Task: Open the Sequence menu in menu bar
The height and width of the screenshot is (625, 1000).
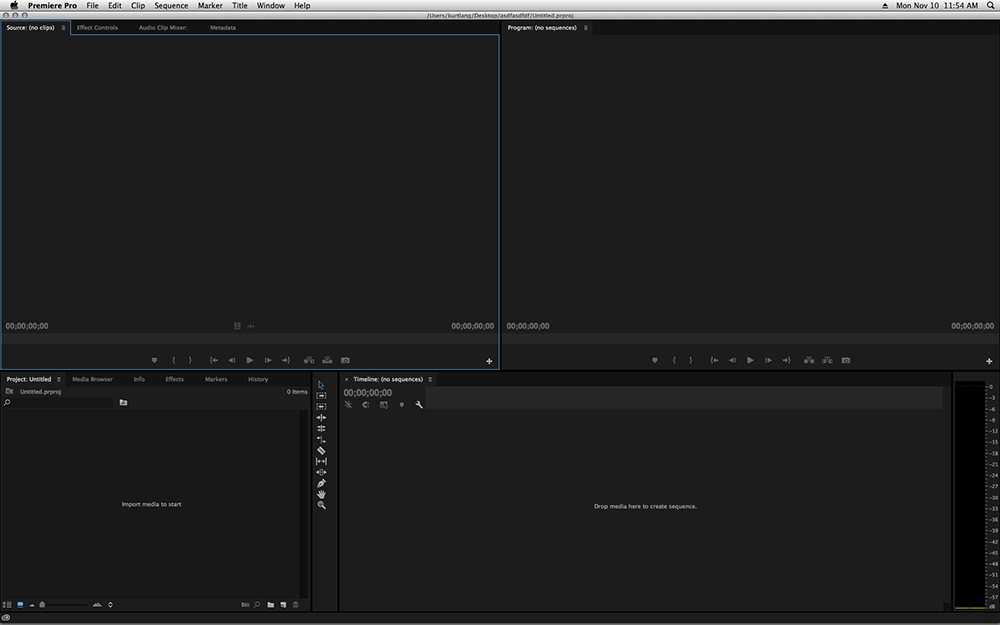Action: pyautogui.click(x=171, y=6)
